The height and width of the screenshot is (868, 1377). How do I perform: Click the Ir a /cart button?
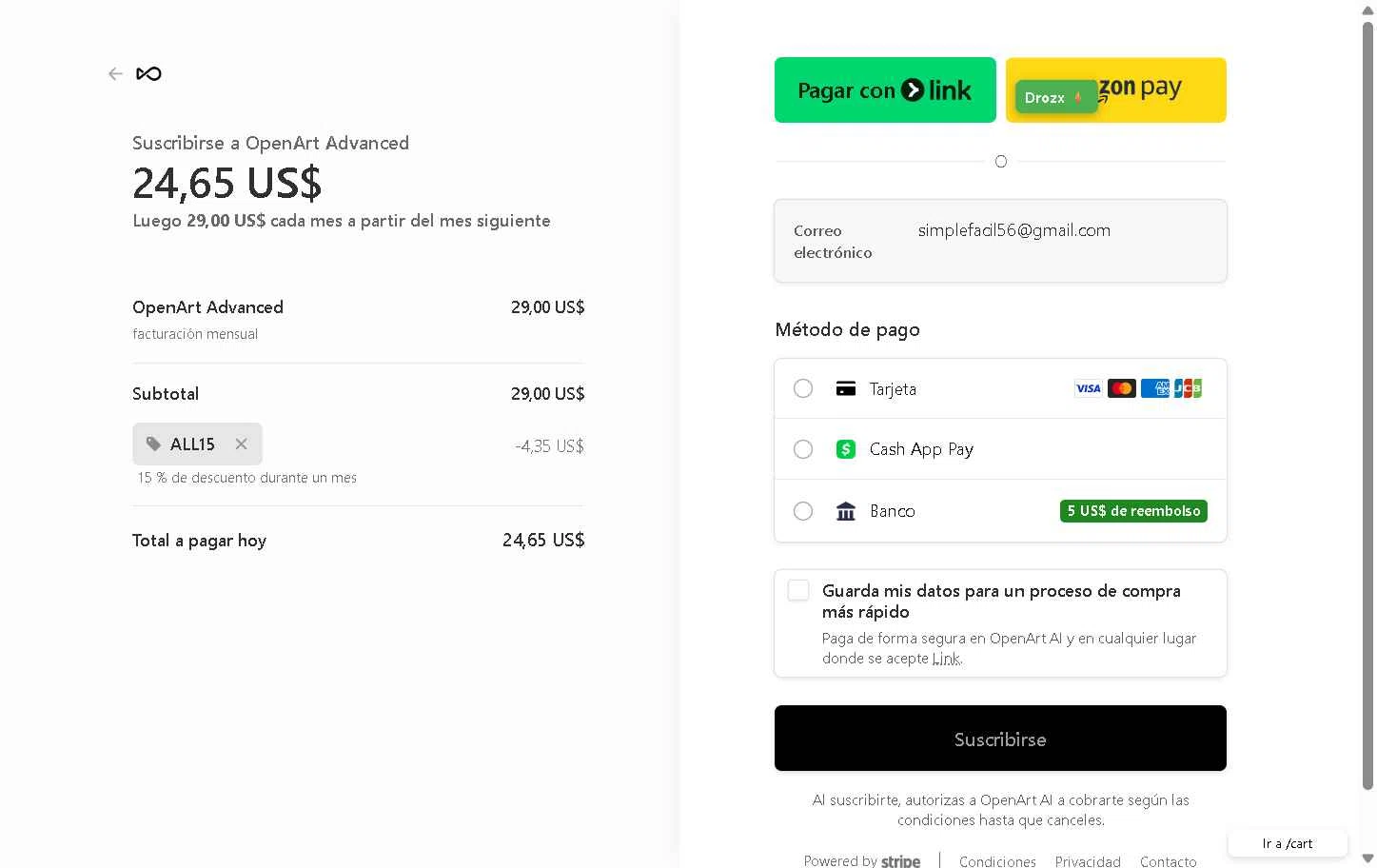tap(1288, 843)
